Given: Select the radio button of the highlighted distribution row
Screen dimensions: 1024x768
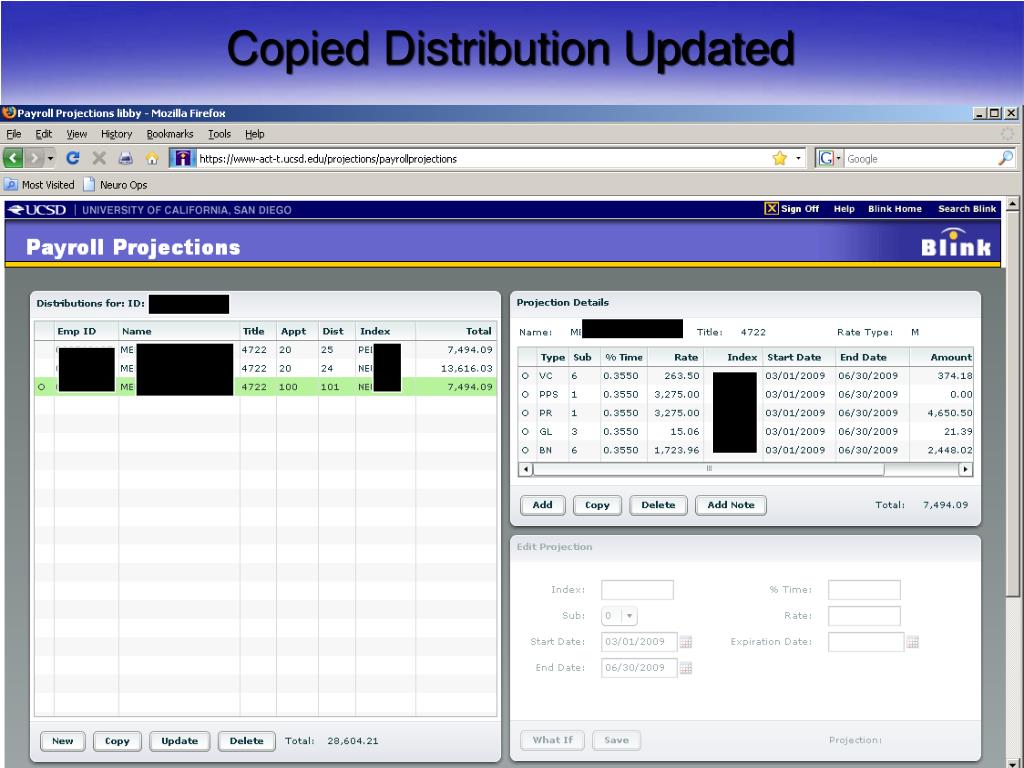Looking at the screenshot, I should 42,387.
